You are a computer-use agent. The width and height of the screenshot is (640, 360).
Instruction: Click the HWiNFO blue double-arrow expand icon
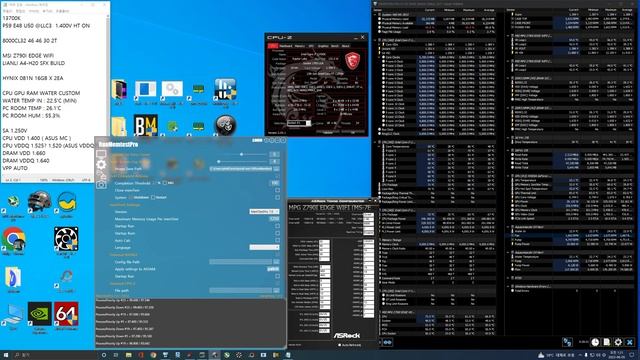coord(387,342)
